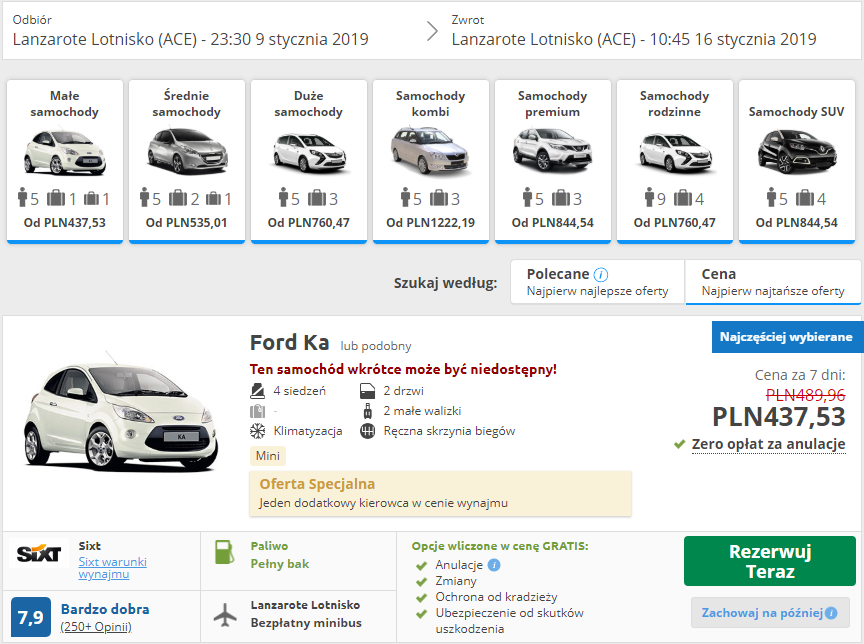Screen dimensions: 864x644
Task: Click the snowflake Klimatyzacja icon
Action: (257, 431)
